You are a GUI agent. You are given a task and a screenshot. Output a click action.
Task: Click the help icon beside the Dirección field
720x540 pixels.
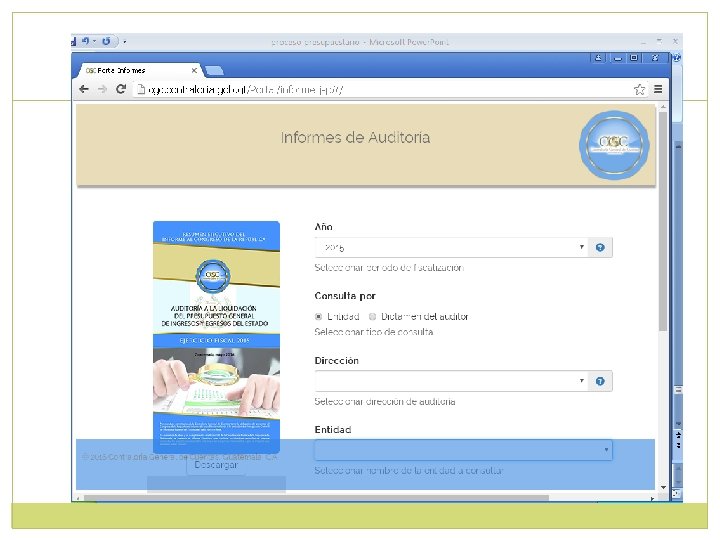600,381
